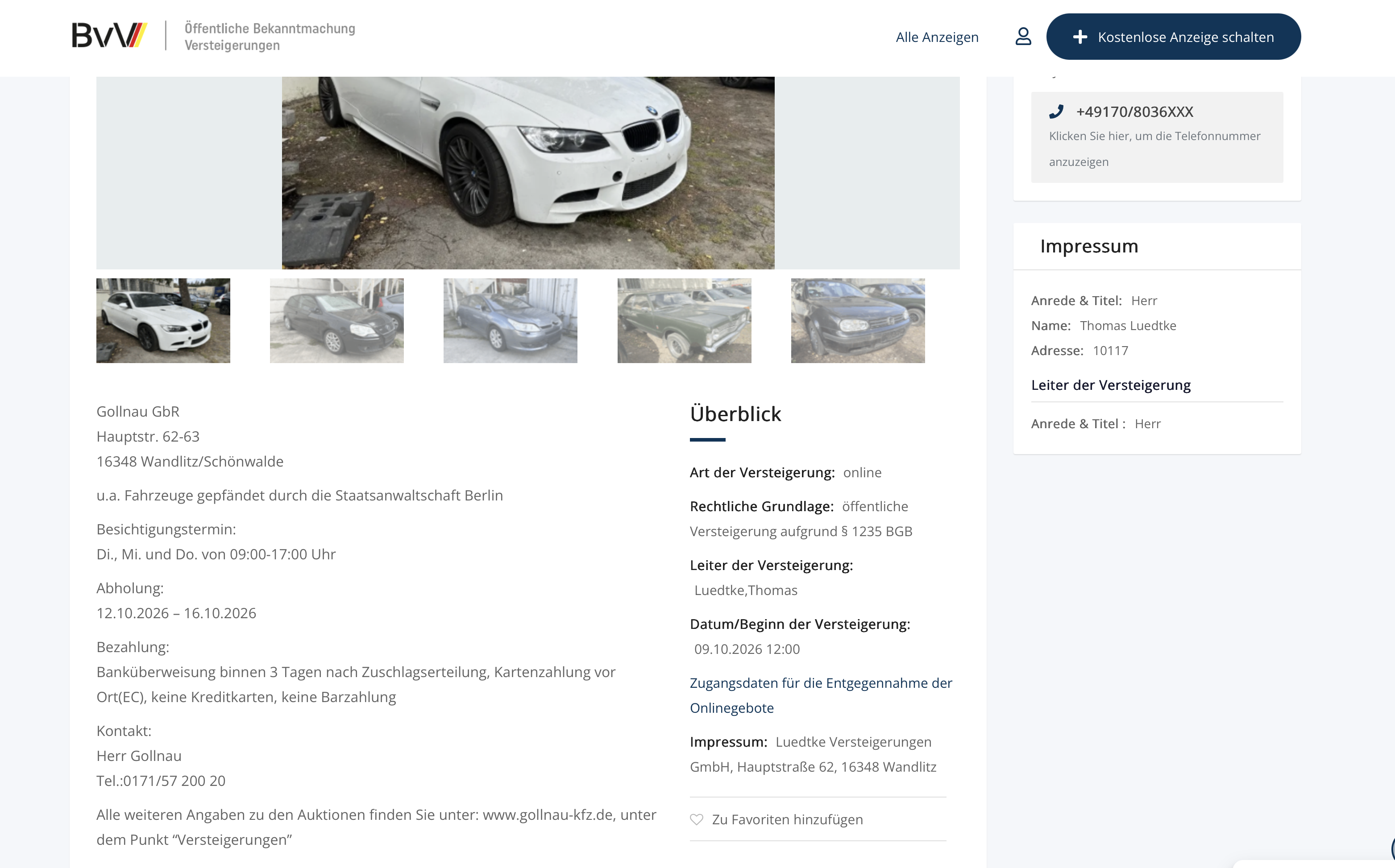Open Zugangsdaten für die Entgegennahme der Onlinegebote
Image resolution: width=1395 pixels, height=868 pixels.
coord(821,695)
